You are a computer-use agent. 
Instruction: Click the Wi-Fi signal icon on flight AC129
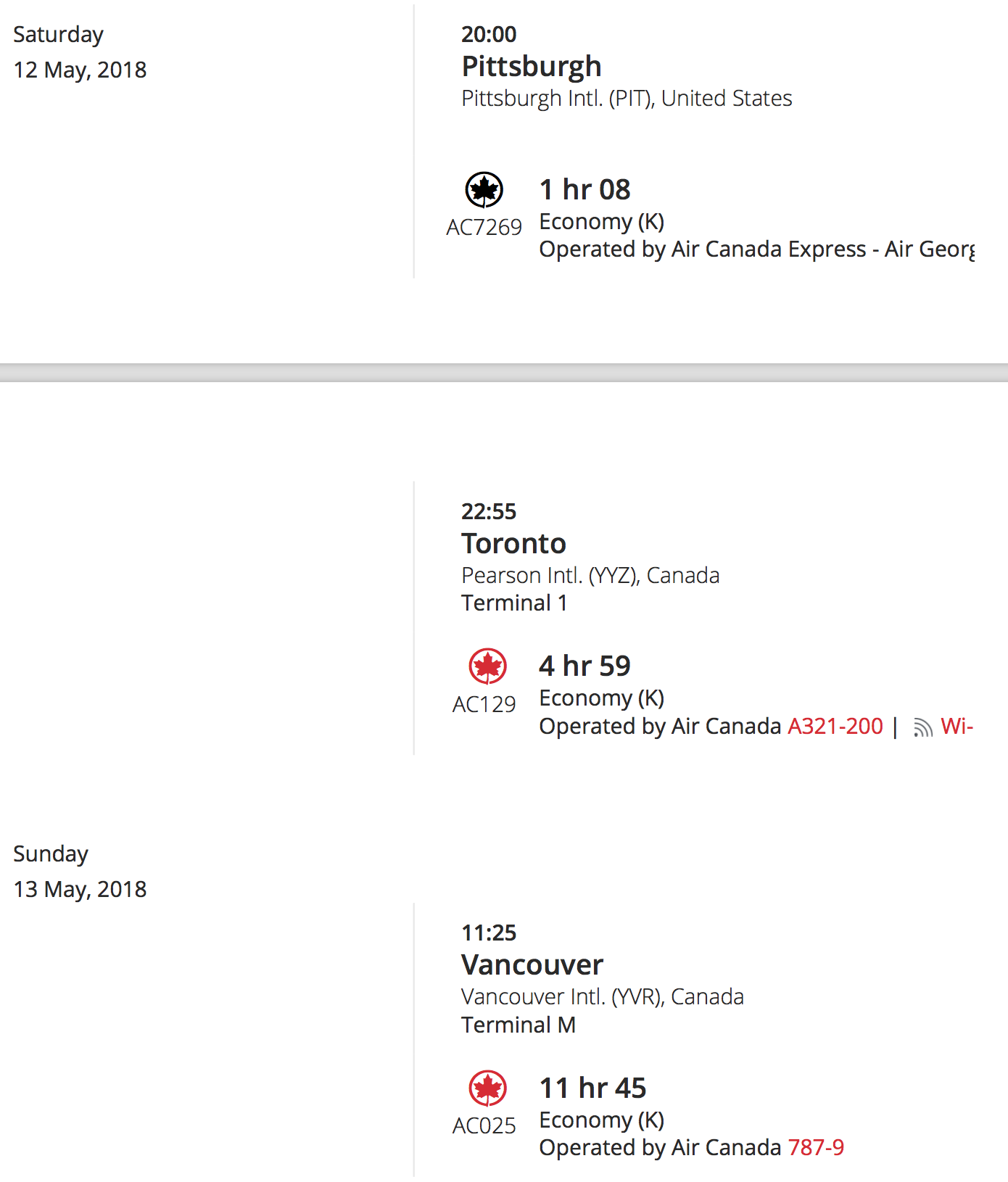coord(922,727)
